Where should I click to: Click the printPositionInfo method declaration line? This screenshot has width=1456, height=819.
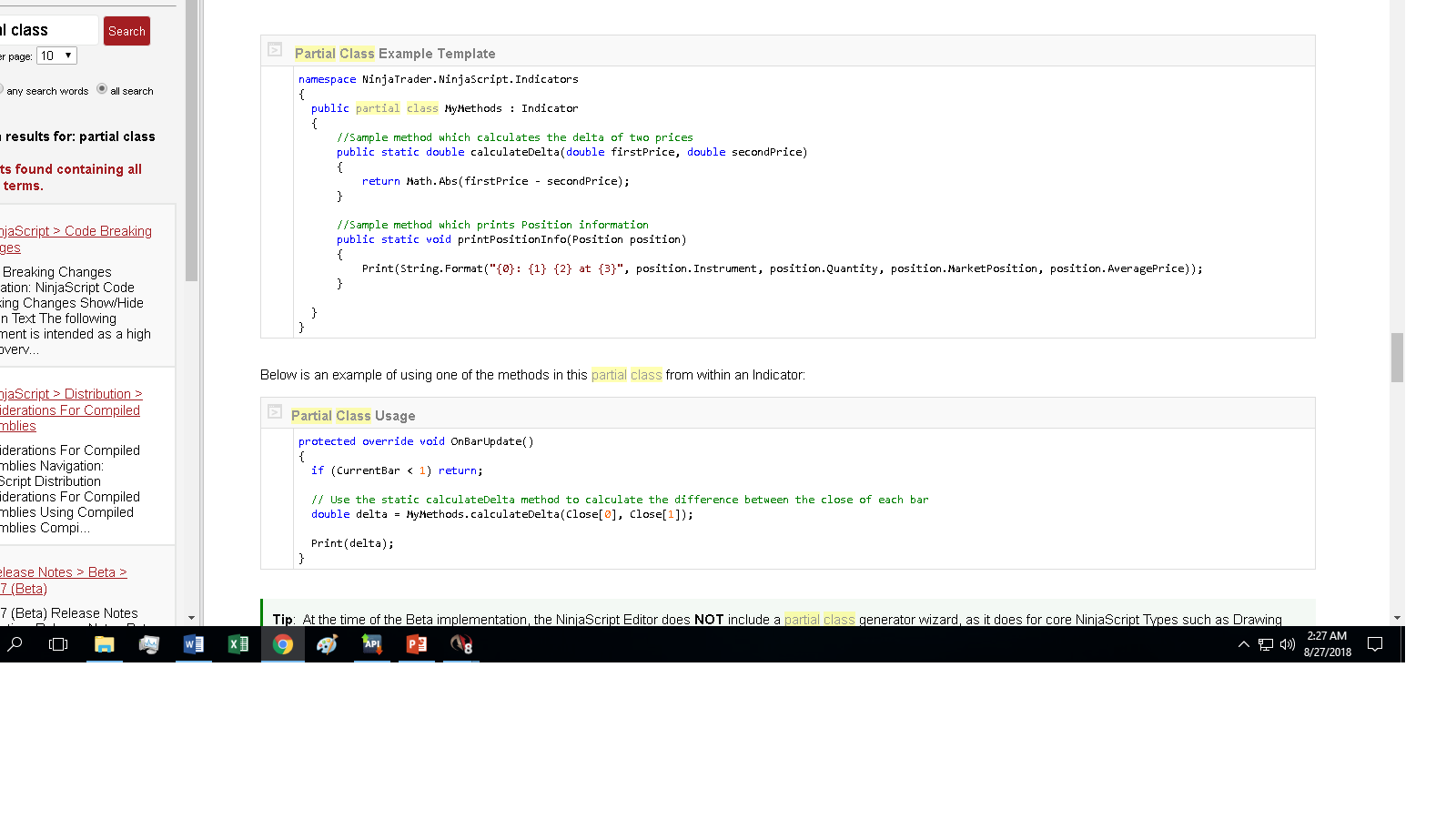coord(511,239)
